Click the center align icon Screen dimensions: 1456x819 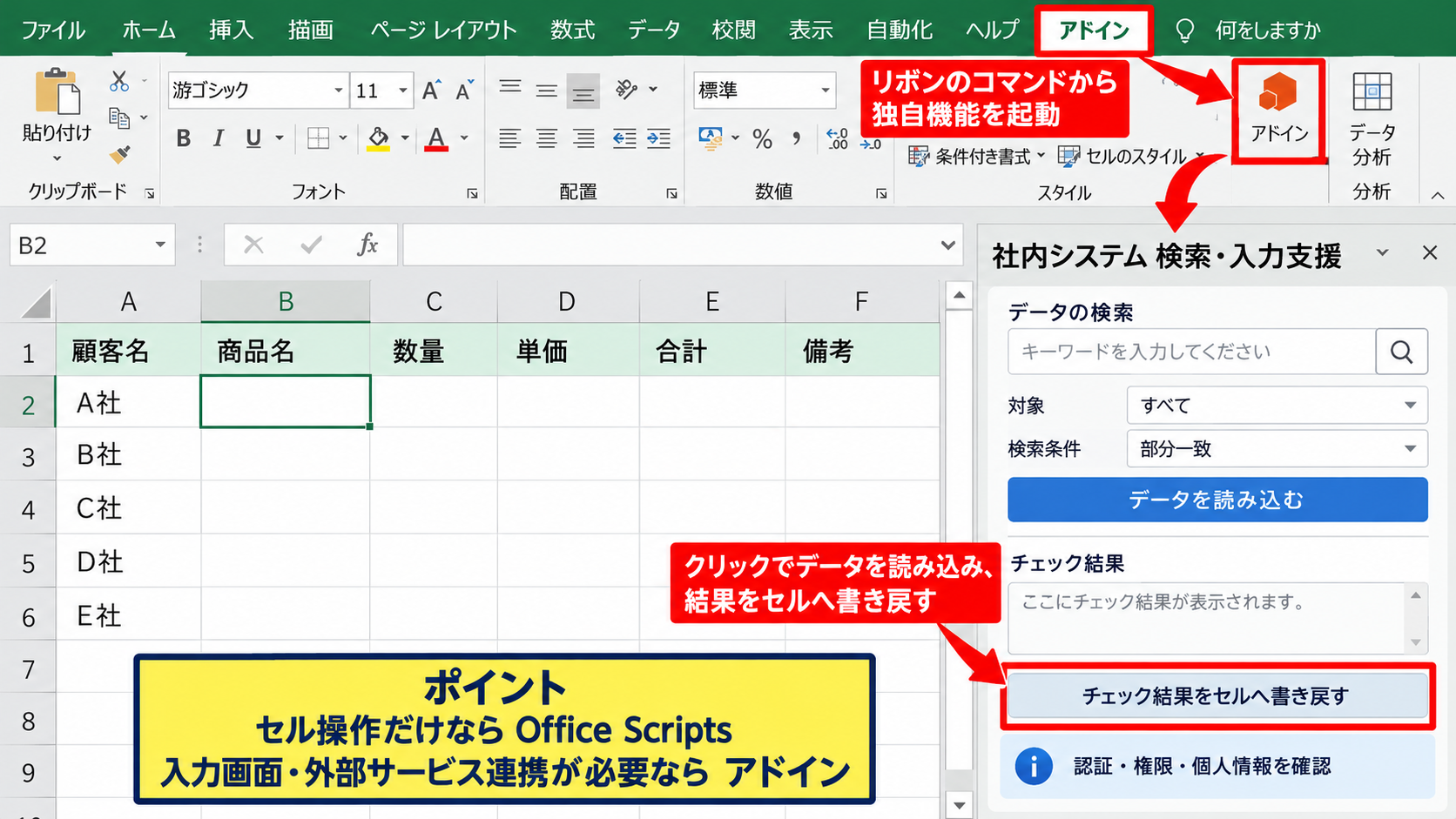(x=547, y=138)
